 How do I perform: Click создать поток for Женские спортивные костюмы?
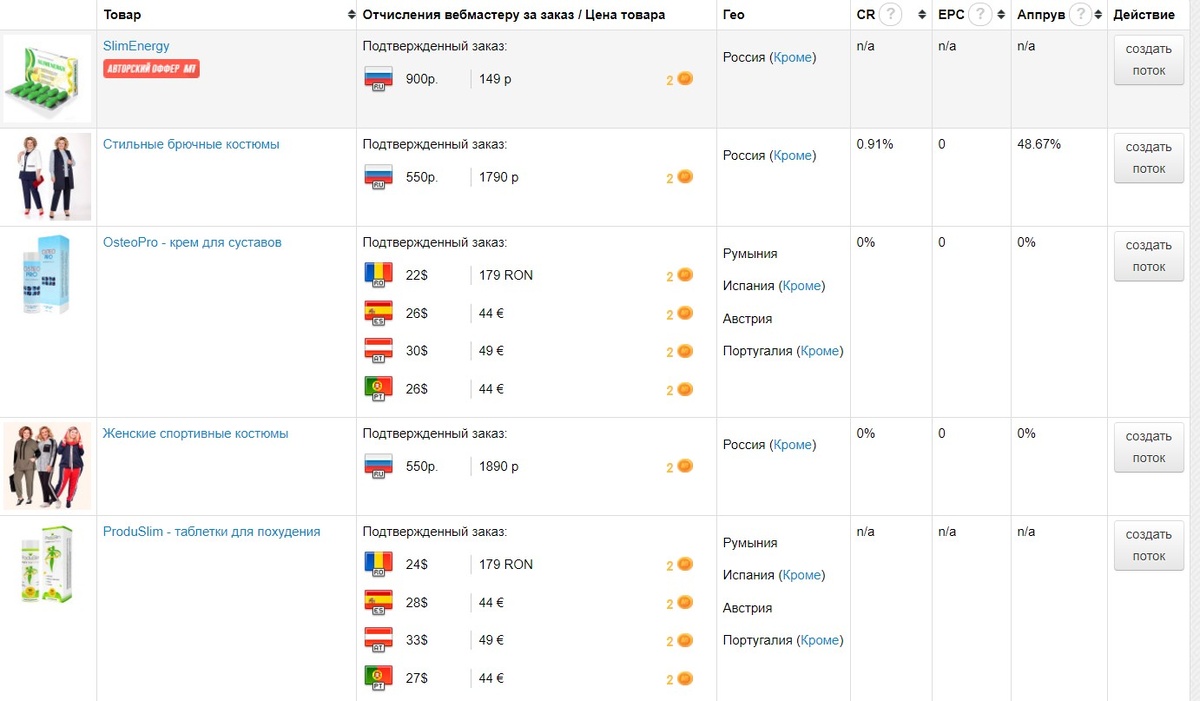[x=1148, y=447]
